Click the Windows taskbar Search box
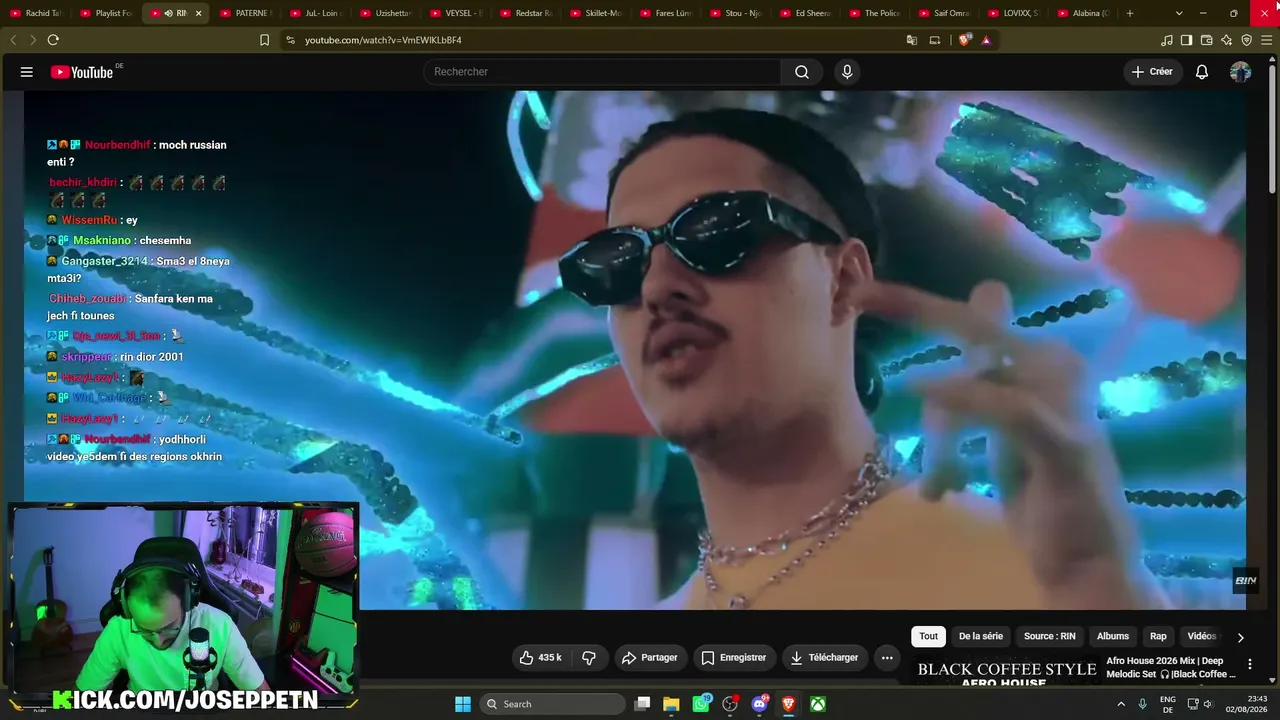Viewport: 1280px width, 720px height. point(553,704)
